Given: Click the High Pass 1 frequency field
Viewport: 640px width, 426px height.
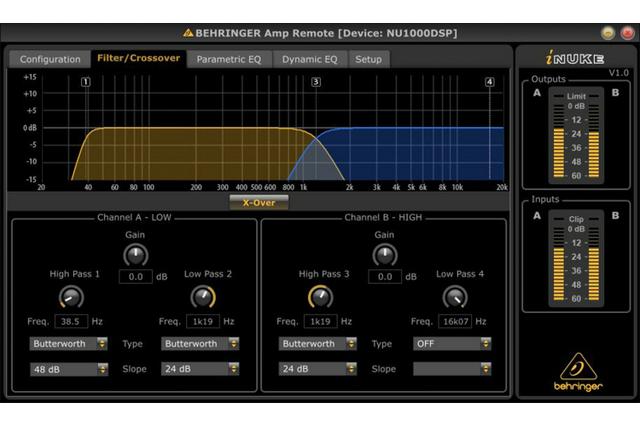Looking at the screenshot, I should 70,322.
